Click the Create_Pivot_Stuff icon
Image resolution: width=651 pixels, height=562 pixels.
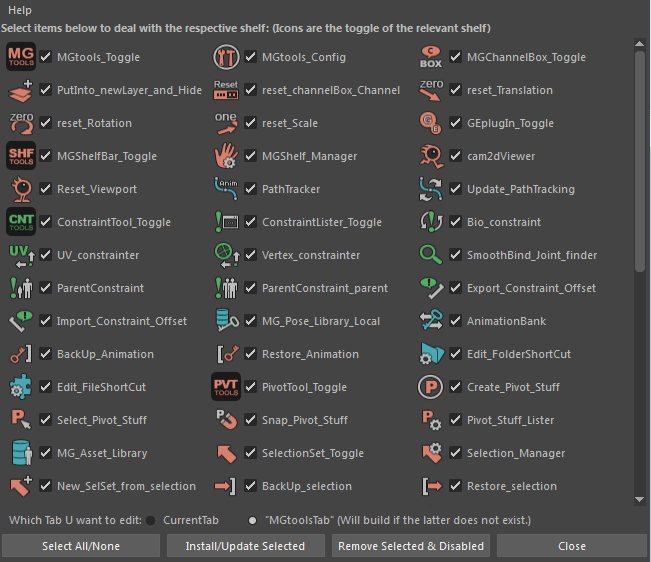pos(431,387)
